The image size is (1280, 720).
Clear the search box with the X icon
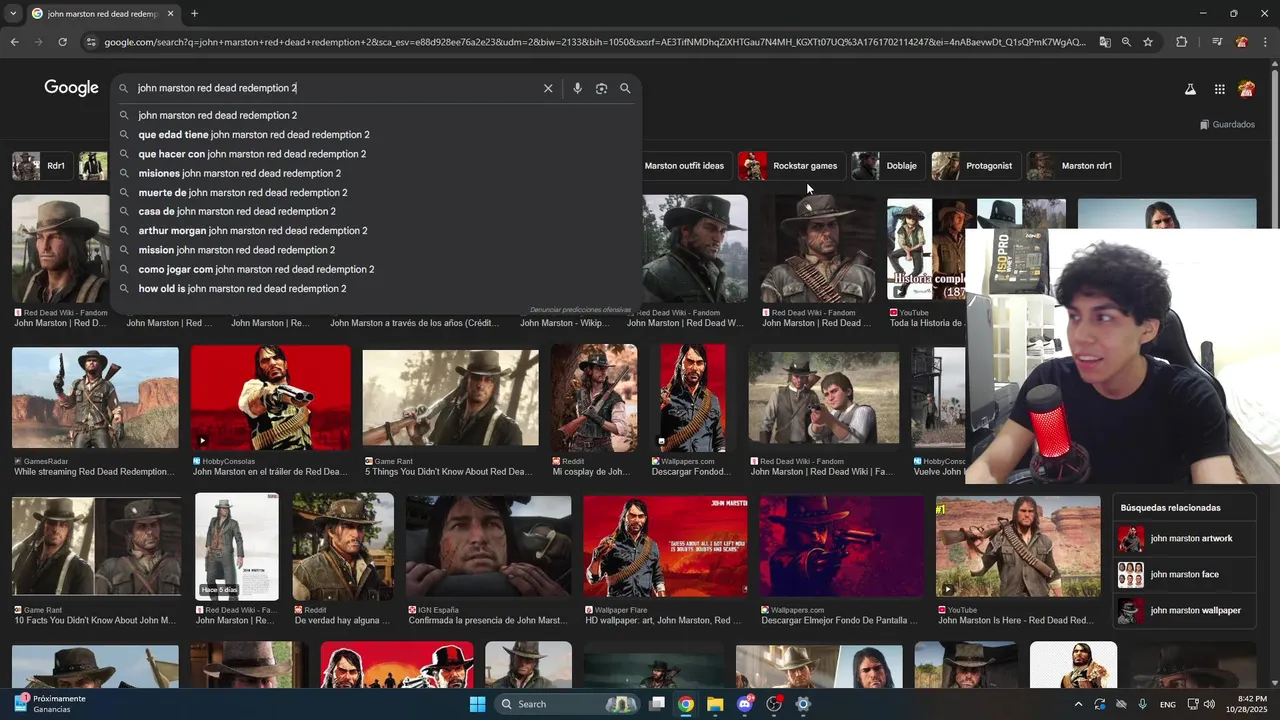pos(548,88)
